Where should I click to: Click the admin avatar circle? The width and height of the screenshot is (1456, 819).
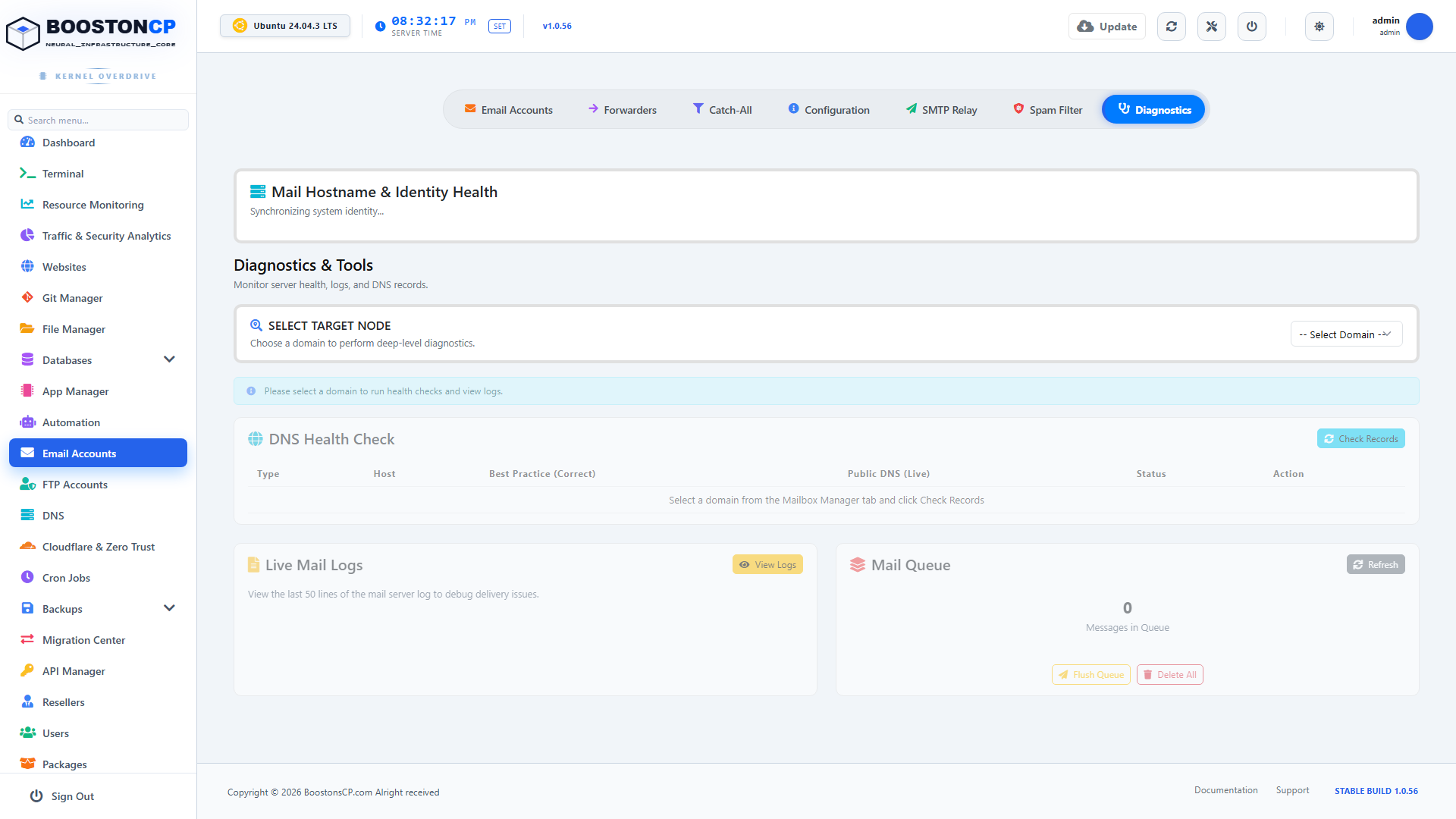point(1419,27)
